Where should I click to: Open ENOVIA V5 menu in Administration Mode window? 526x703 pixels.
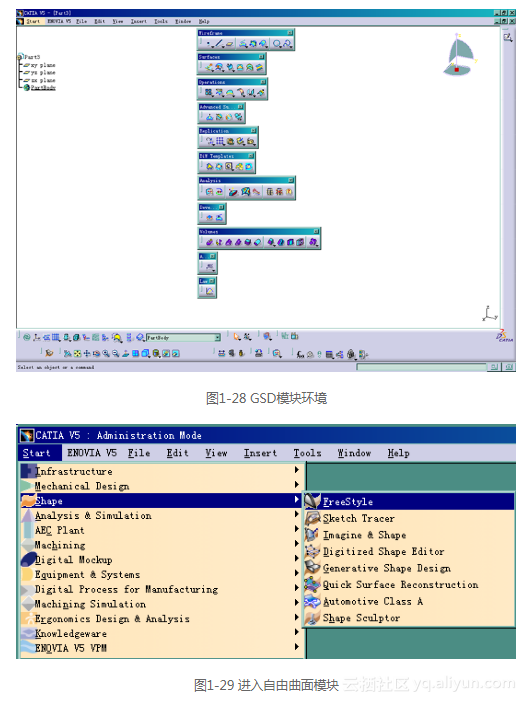click(92, 453)
